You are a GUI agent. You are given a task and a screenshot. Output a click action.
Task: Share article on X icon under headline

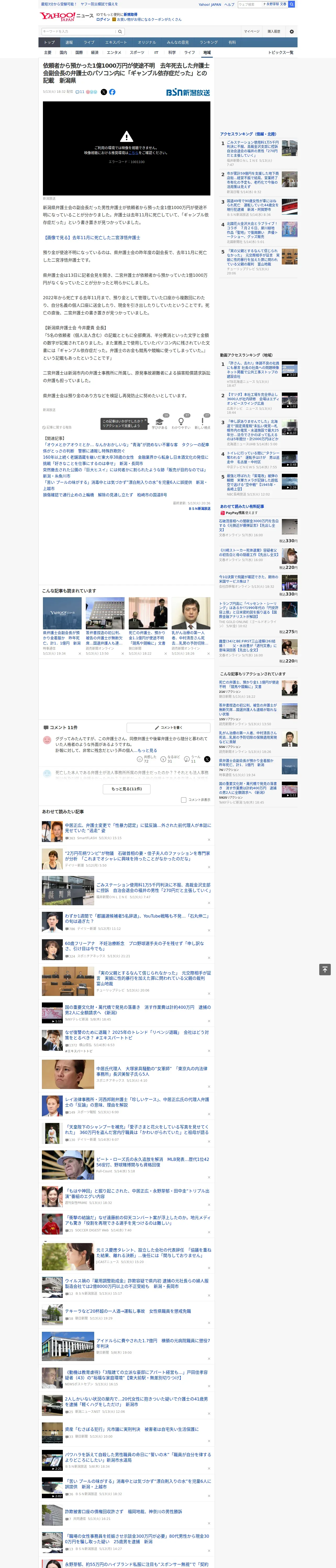pyautogui.click(x=104, y=92)
